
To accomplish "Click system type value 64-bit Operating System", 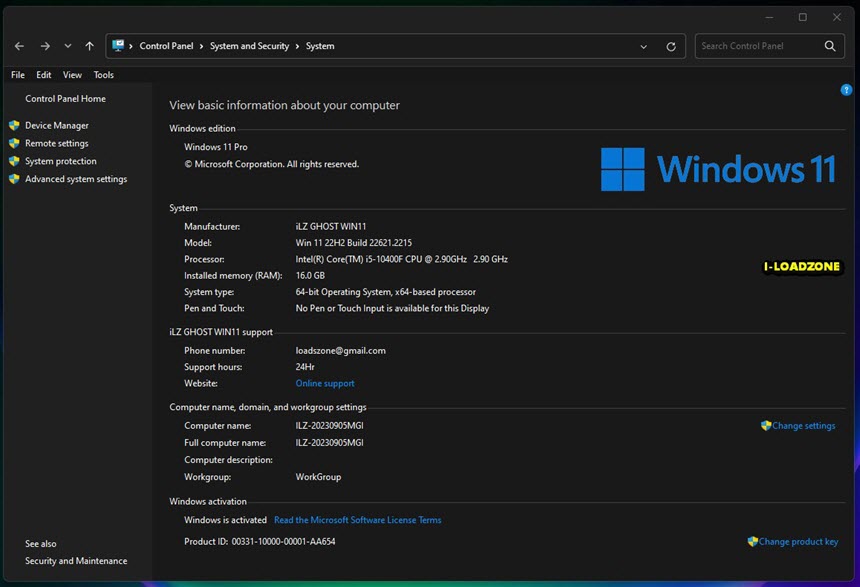I will tap(386, 292).
